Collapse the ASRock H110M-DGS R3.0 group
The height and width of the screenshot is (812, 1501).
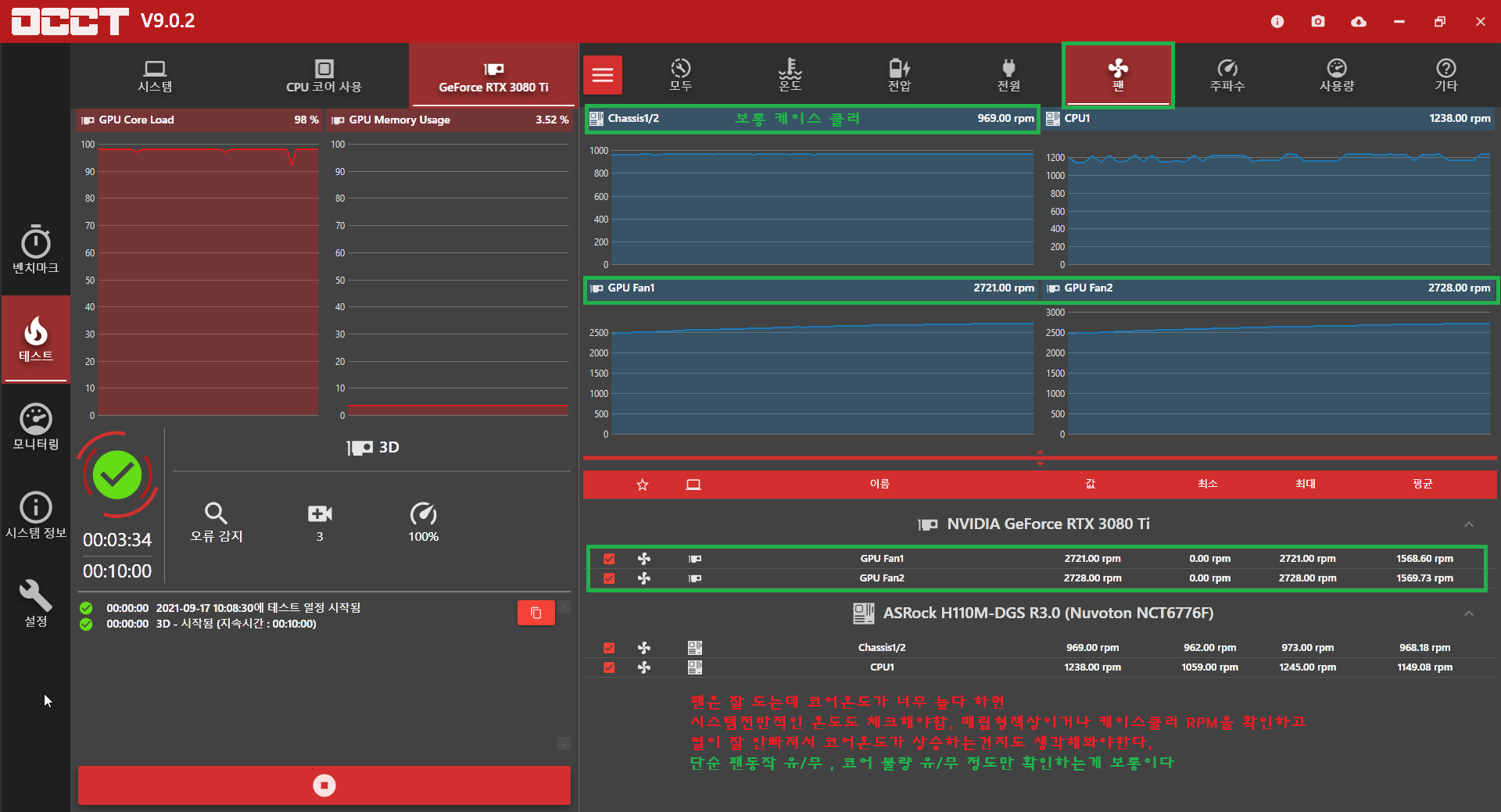point(1469,613)
